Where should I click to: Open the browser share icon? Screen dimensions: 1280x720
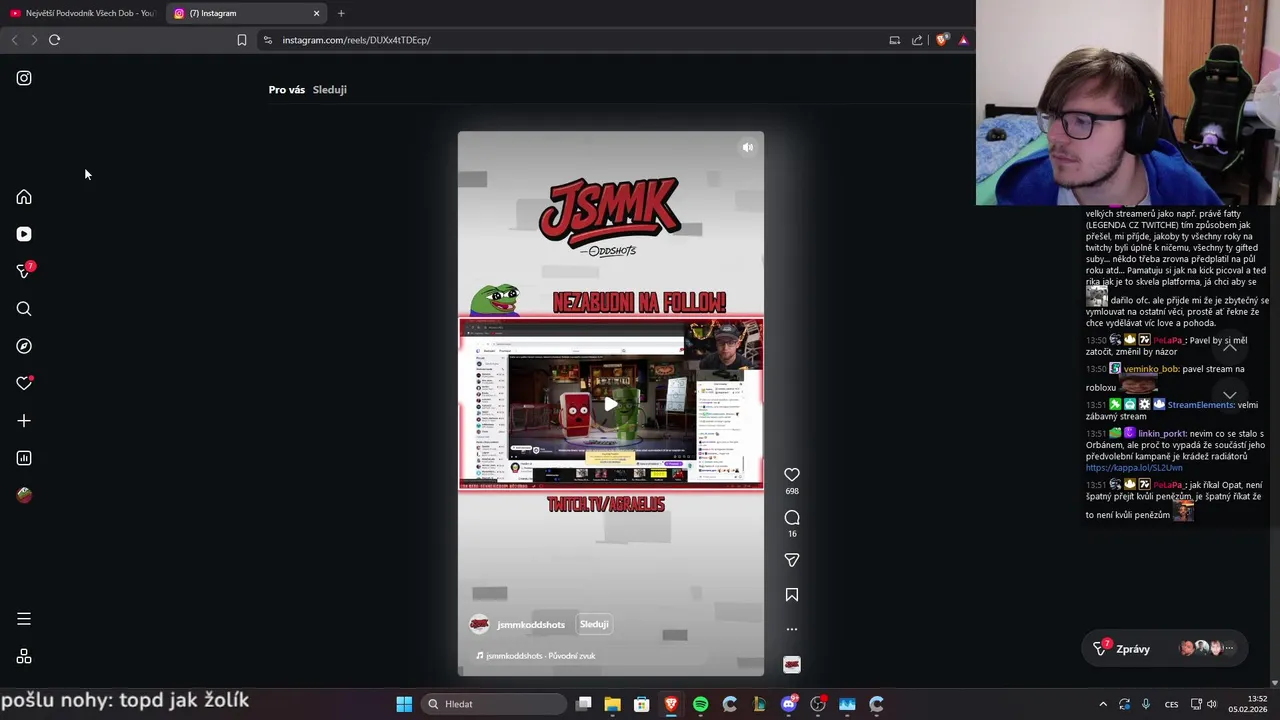coord(917,40)
